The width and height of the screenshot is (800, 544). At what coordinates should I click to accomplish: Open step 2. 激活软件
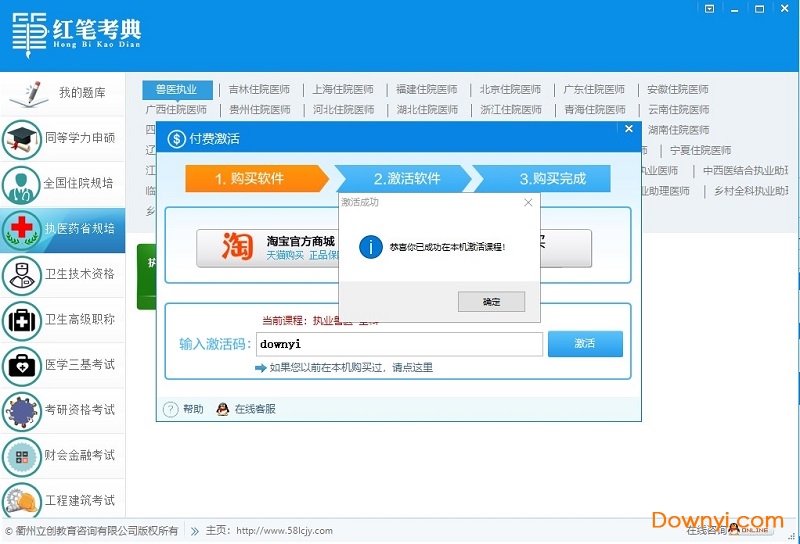[x=404, y=179]
